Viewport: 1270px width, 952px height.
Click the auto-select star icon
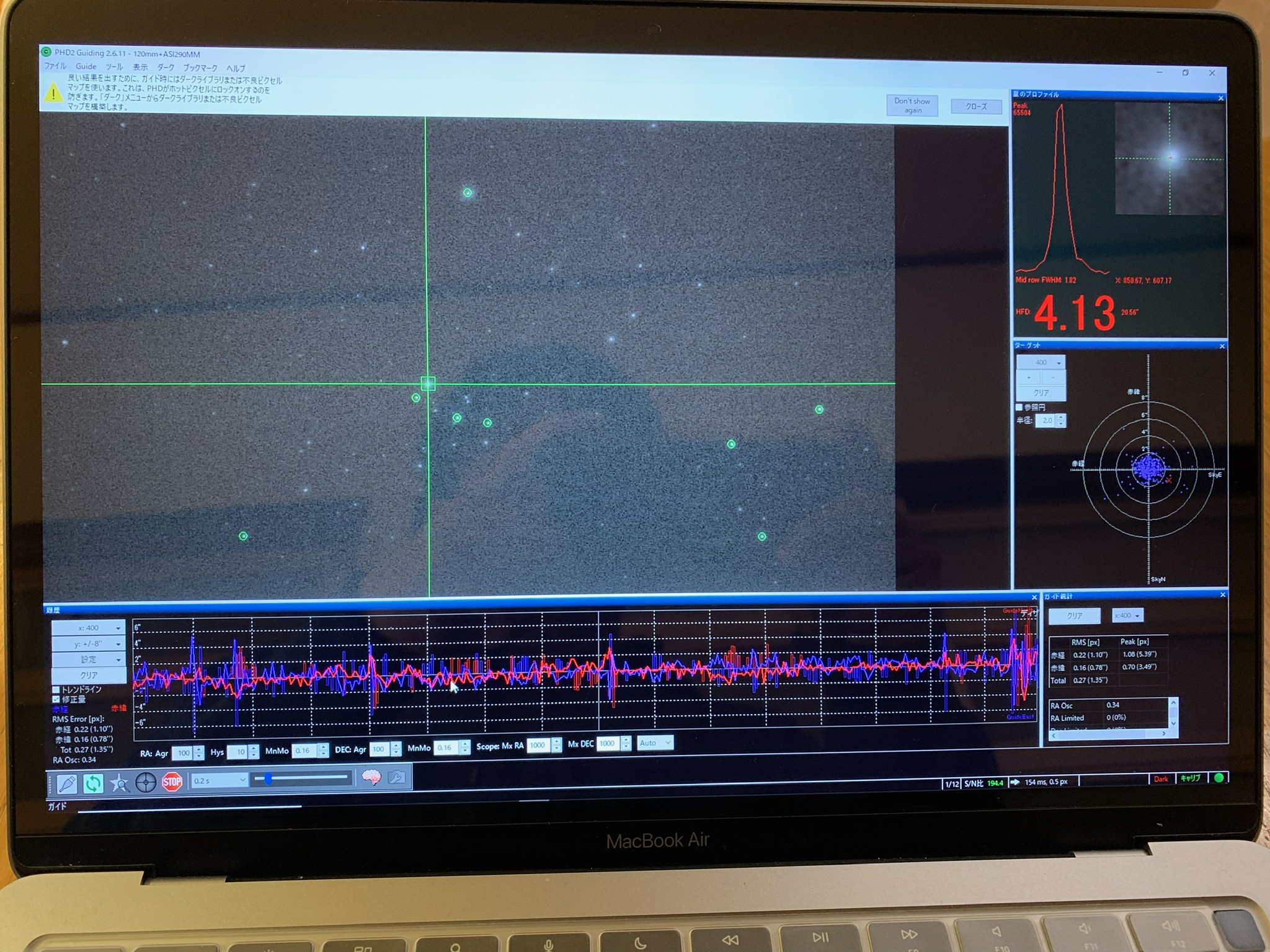point(120,783)
